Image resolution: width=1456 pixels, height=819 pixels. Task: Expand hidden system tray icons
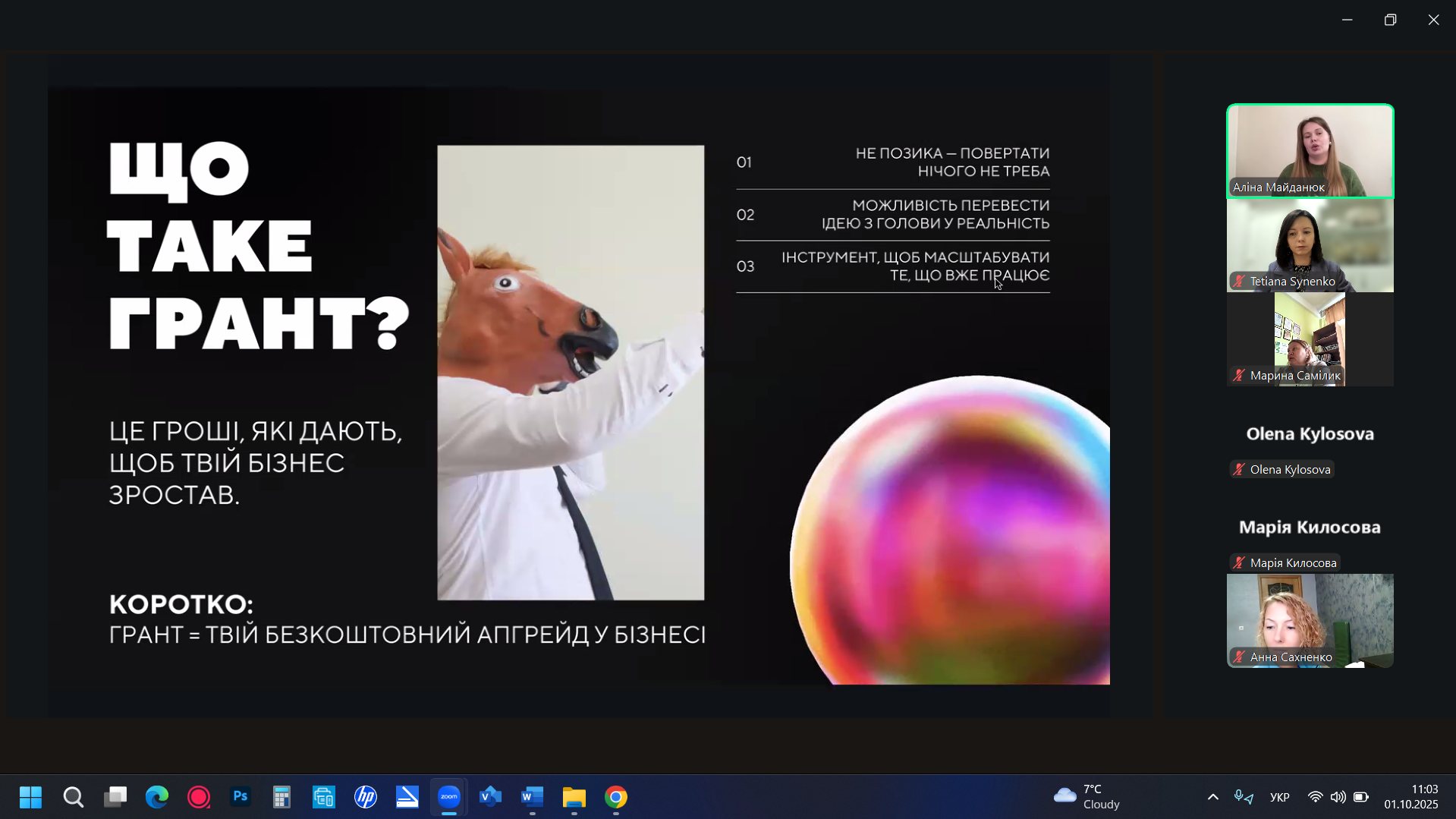tap(1212, 797)
